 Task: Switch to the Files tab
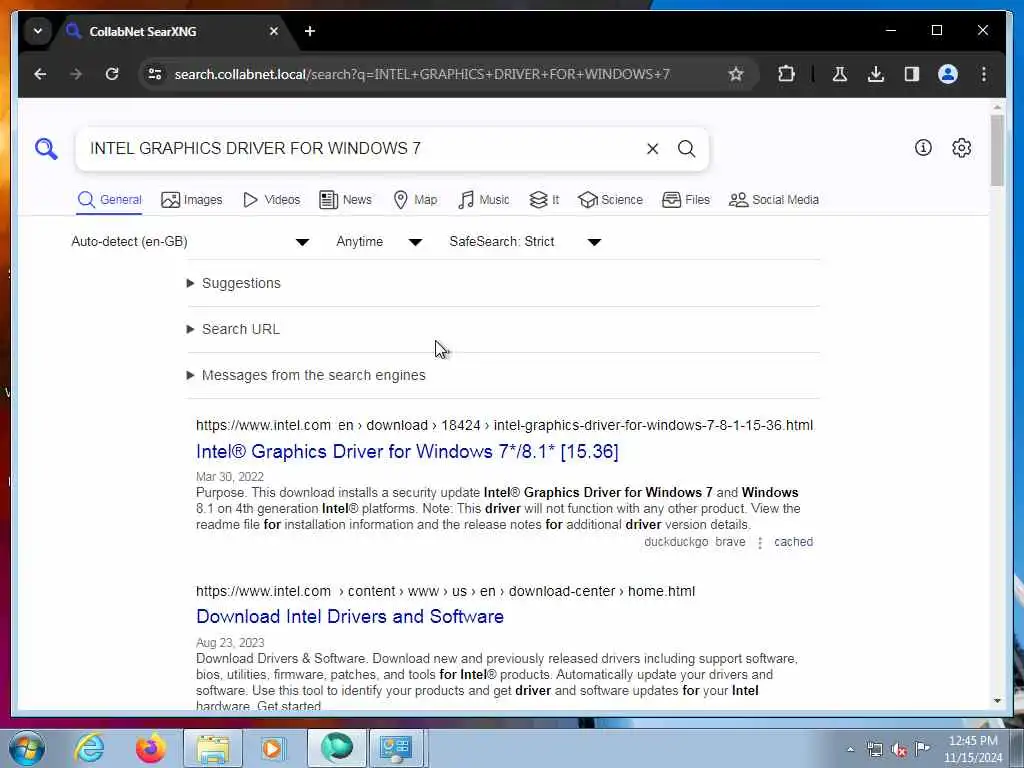[x=686, y=200]
